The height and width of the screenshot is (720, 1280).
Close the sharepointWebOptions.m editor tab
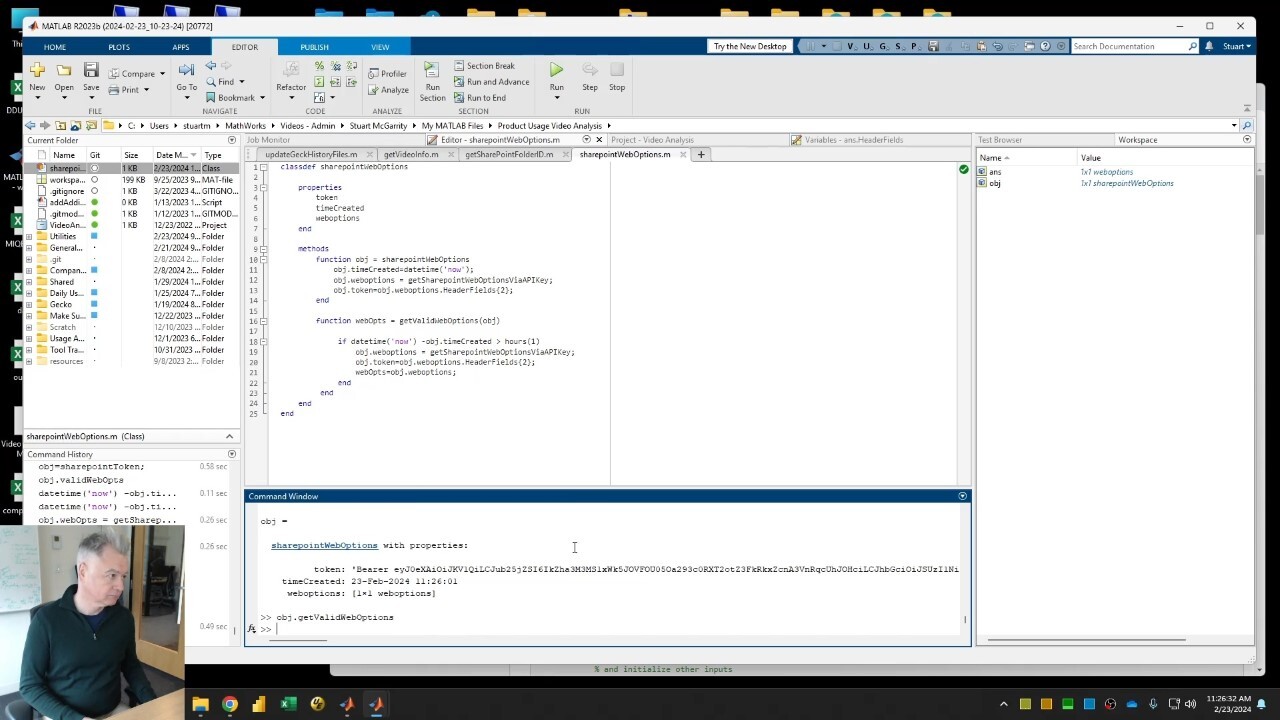[683, 155]
